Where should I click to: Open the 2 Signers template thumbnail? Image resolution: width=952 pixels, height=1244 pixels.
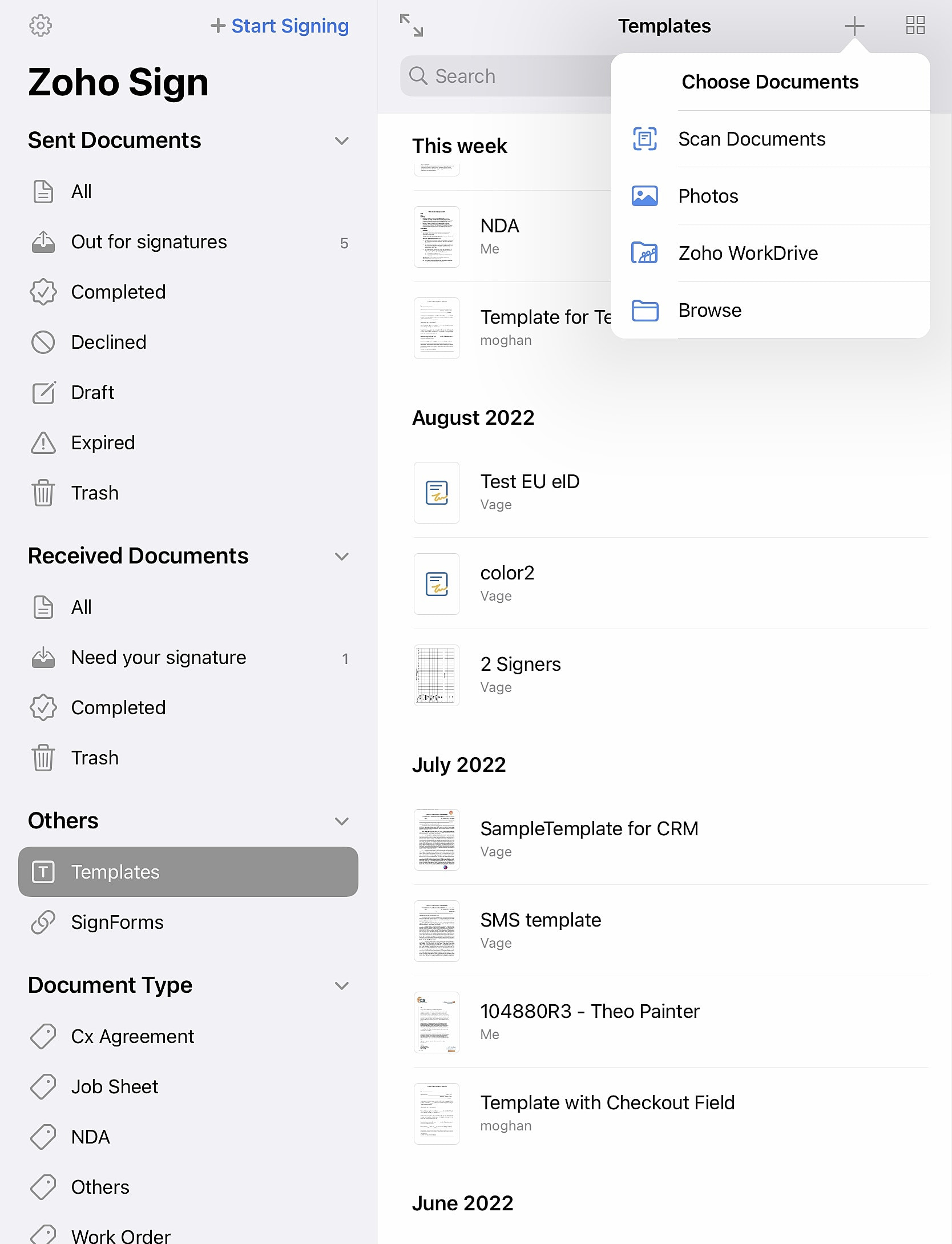pos(437,675)
